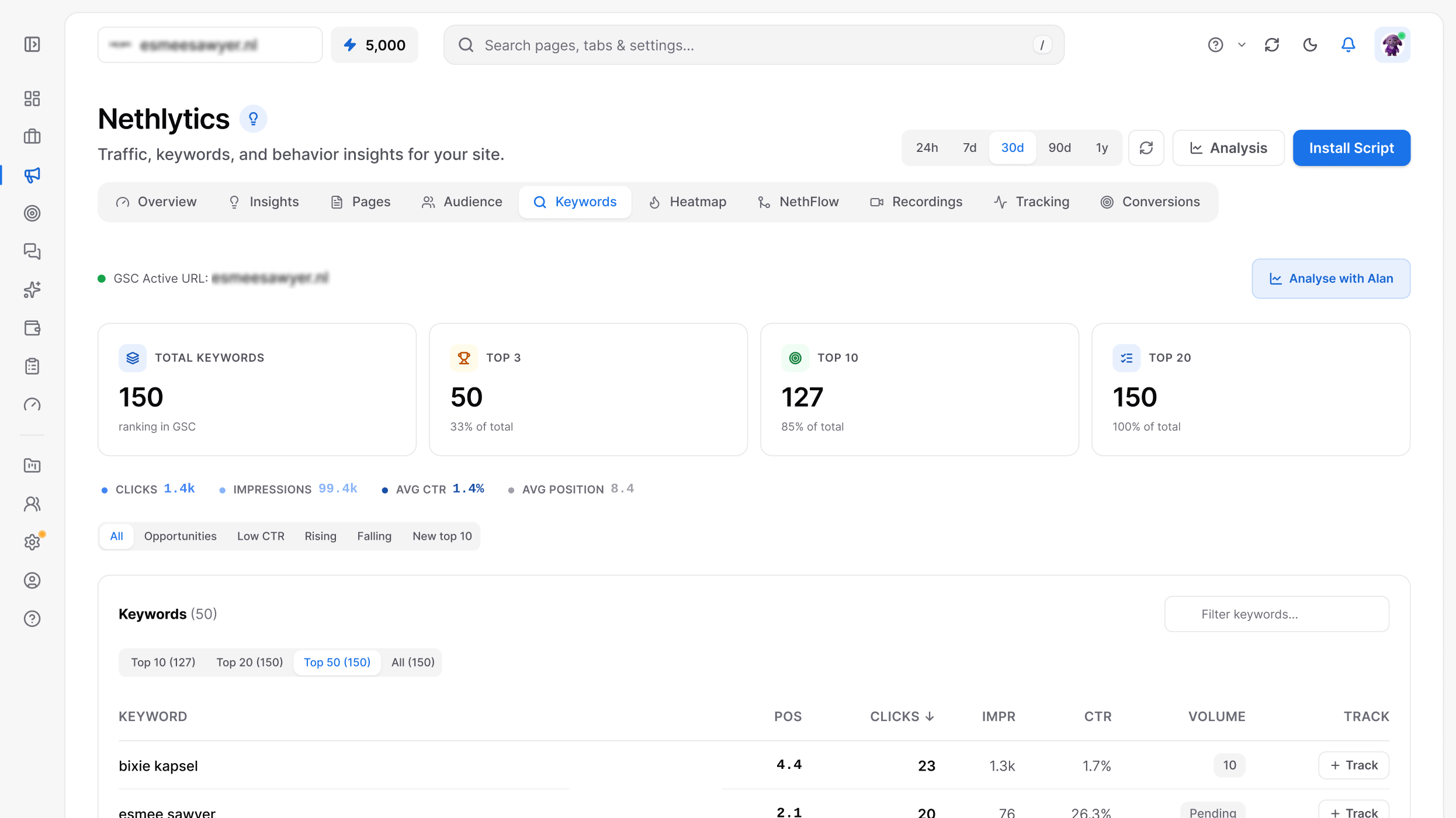1456x818 pixels.
Task: Open the site selector dropdown
Action: click(x=210, y=45)
